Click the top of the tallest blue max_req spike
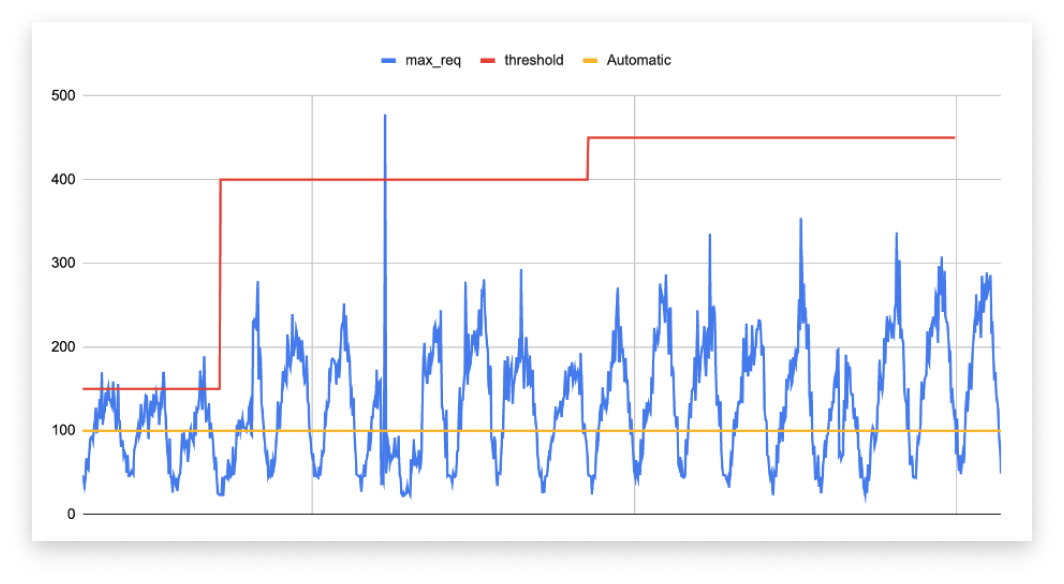Viewport: 1064px width, 584px height. pos(385,116)
